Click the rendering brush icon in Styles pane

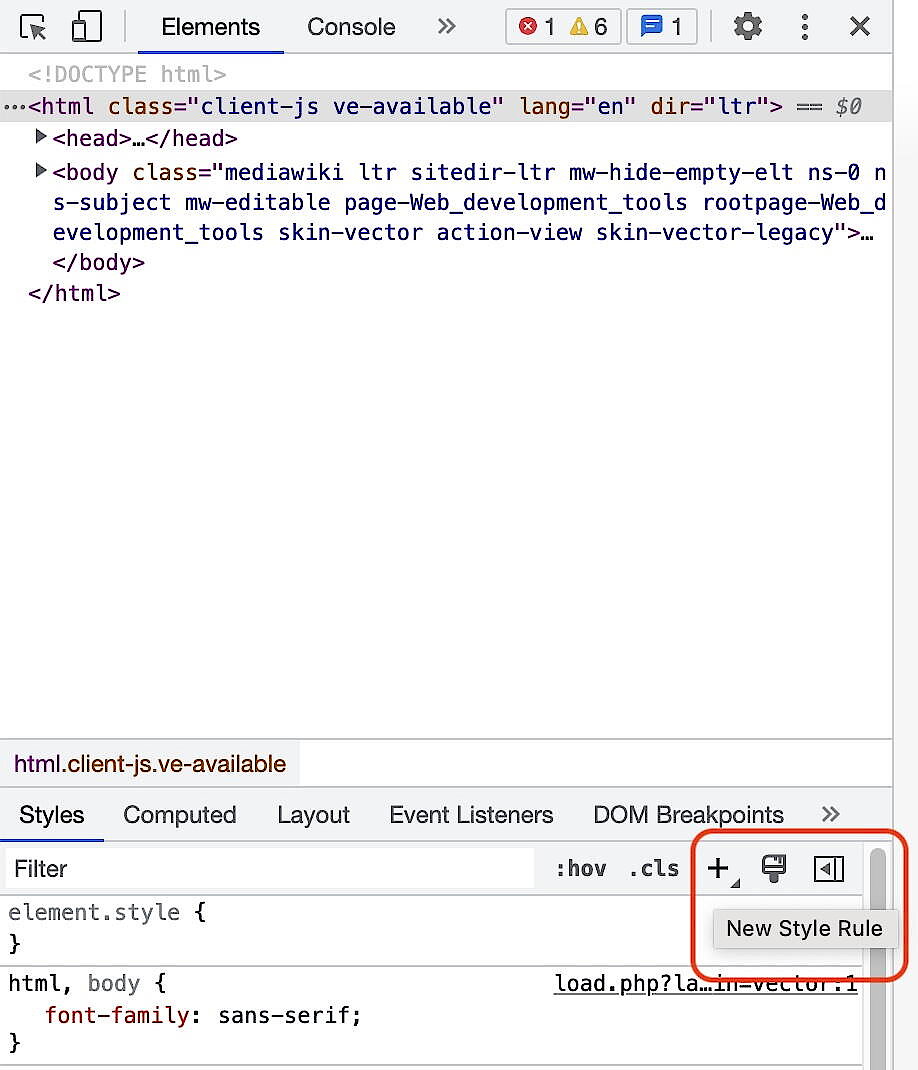[x=773, y=868]
